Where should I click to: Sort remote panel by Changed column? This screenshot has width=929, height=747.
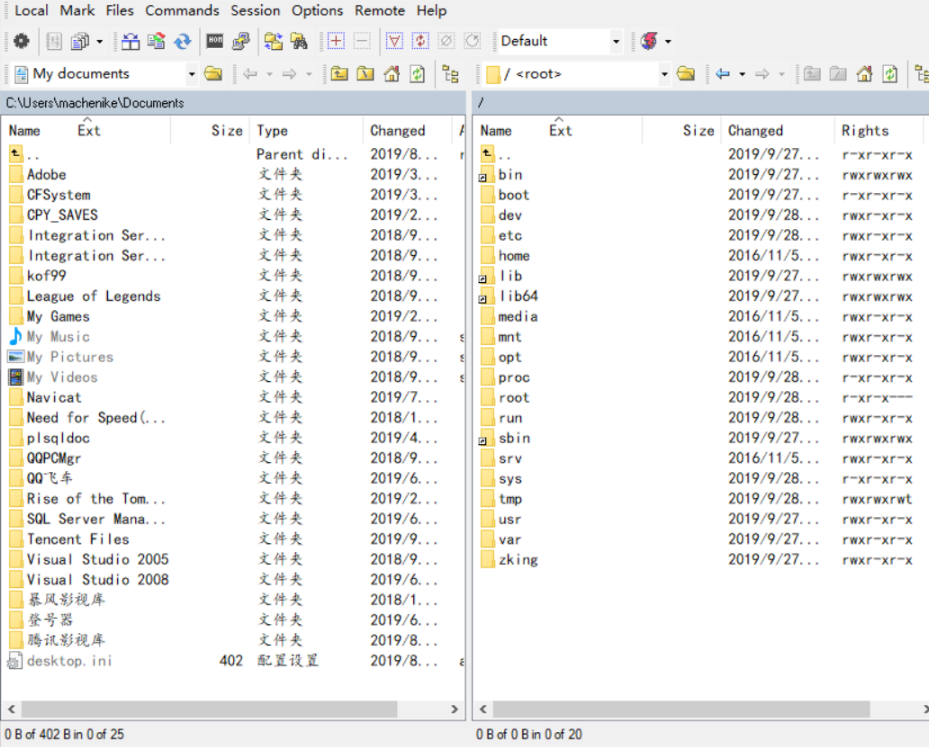coord(777,130)
